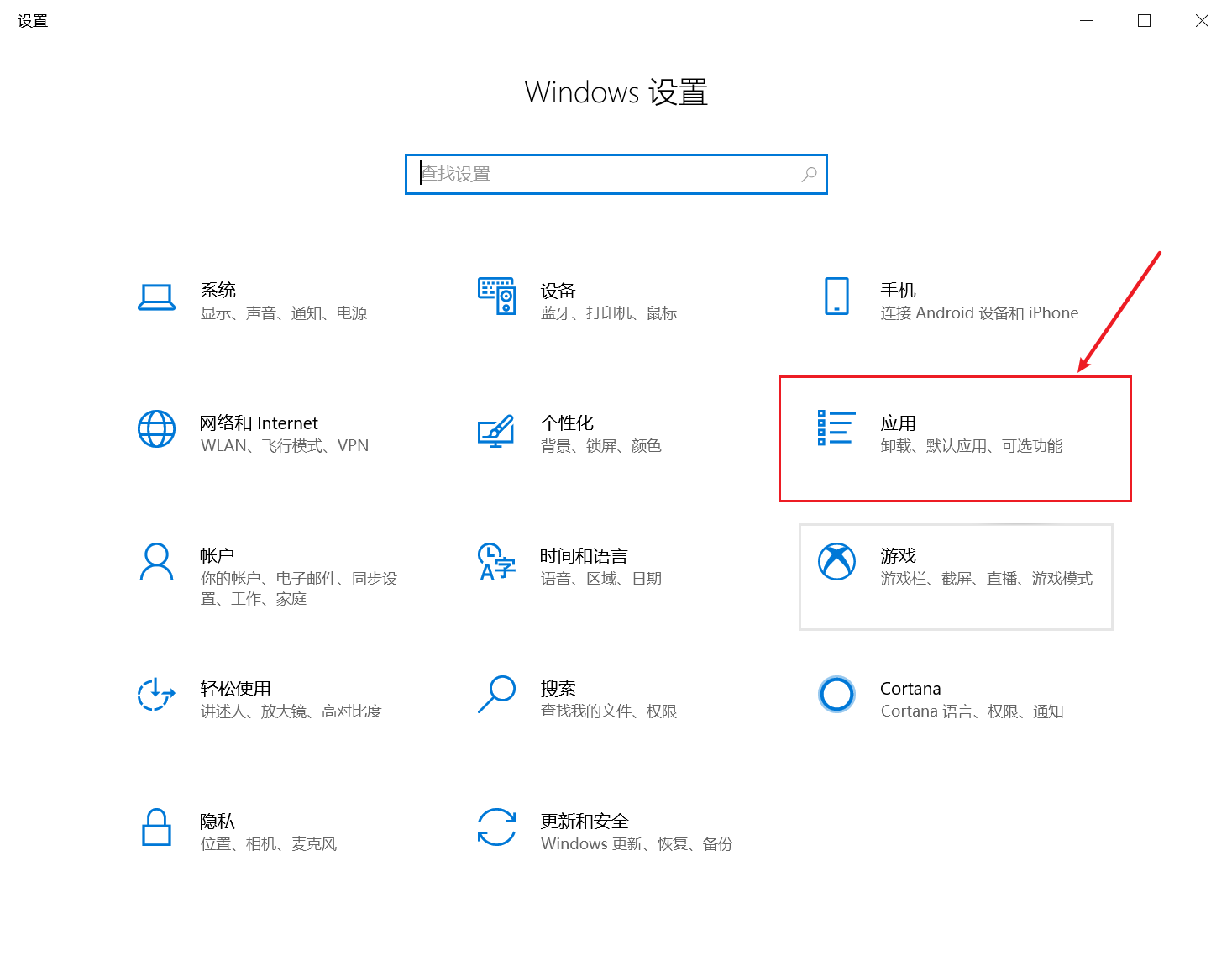Open the 时间和语言 clock-letter icon
Screen dimensions: 1232x966
tap(496, 562)
